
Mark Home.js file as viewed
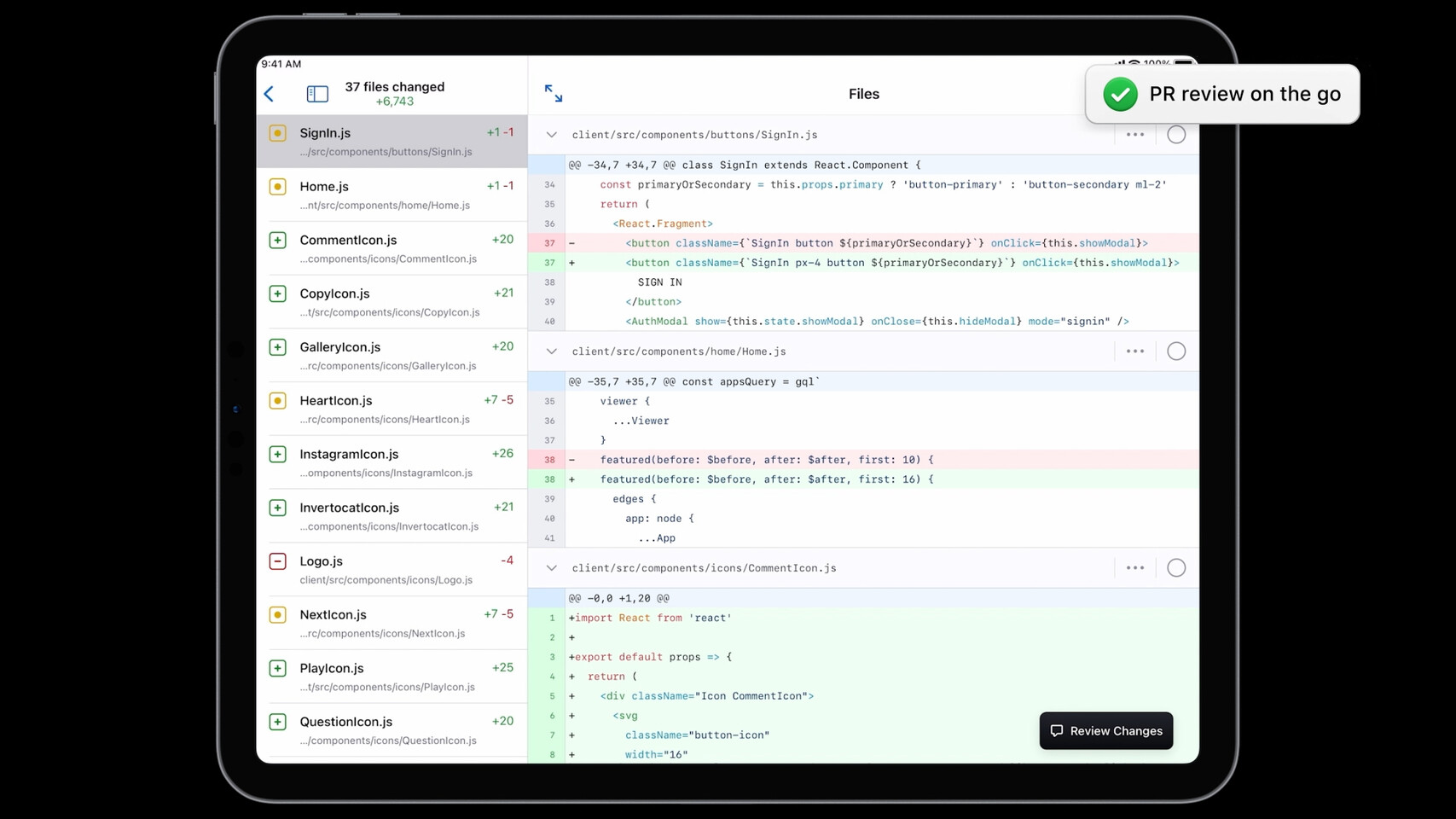click(1176, 351)
